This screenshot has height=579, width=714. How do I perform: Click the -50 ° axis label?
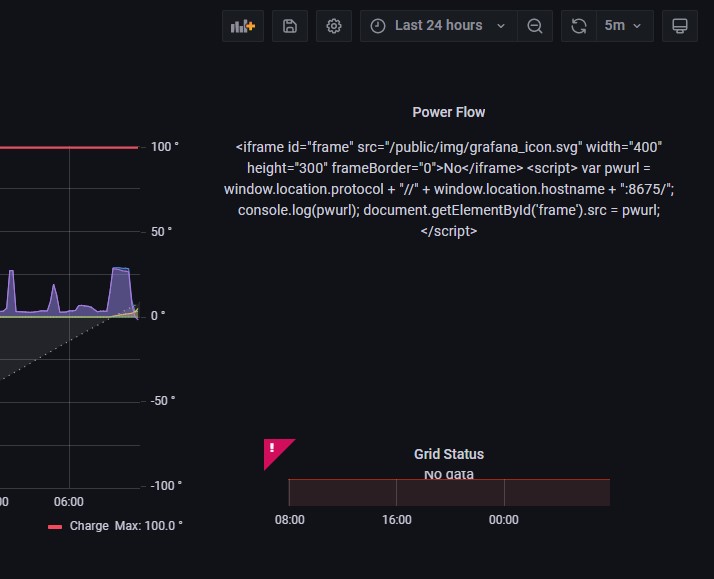pyautogui.click(x=163, y=401)
